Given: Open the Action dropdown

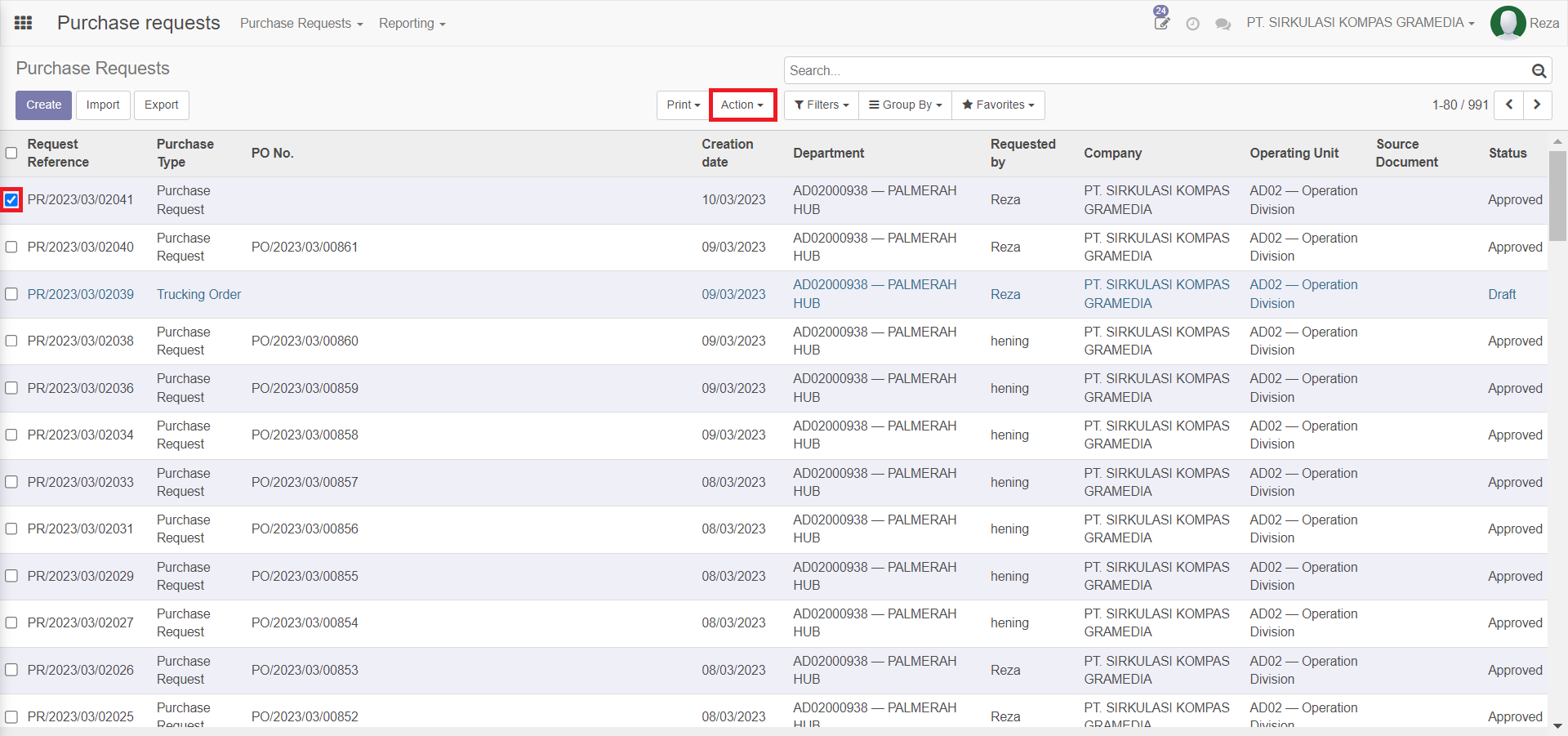Looking at the screenshot, I should pyautogui.click(x=742, y=105).
